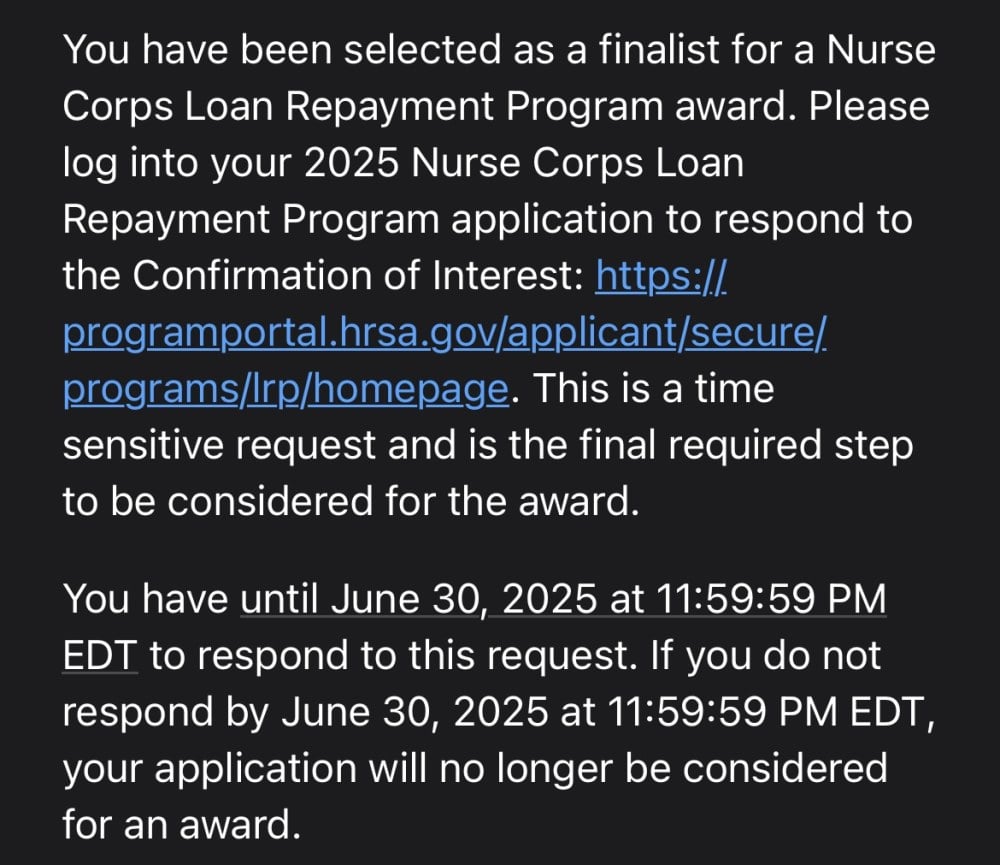Click "This is a time" after the link
The height and width of the screenshot is (865, 1000).
[x=654, y=388]
